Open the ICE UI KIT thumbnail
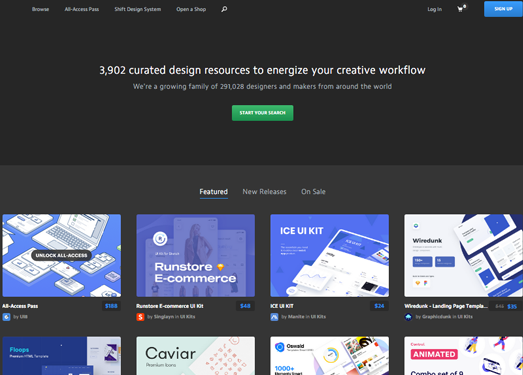 click(330, 256)
